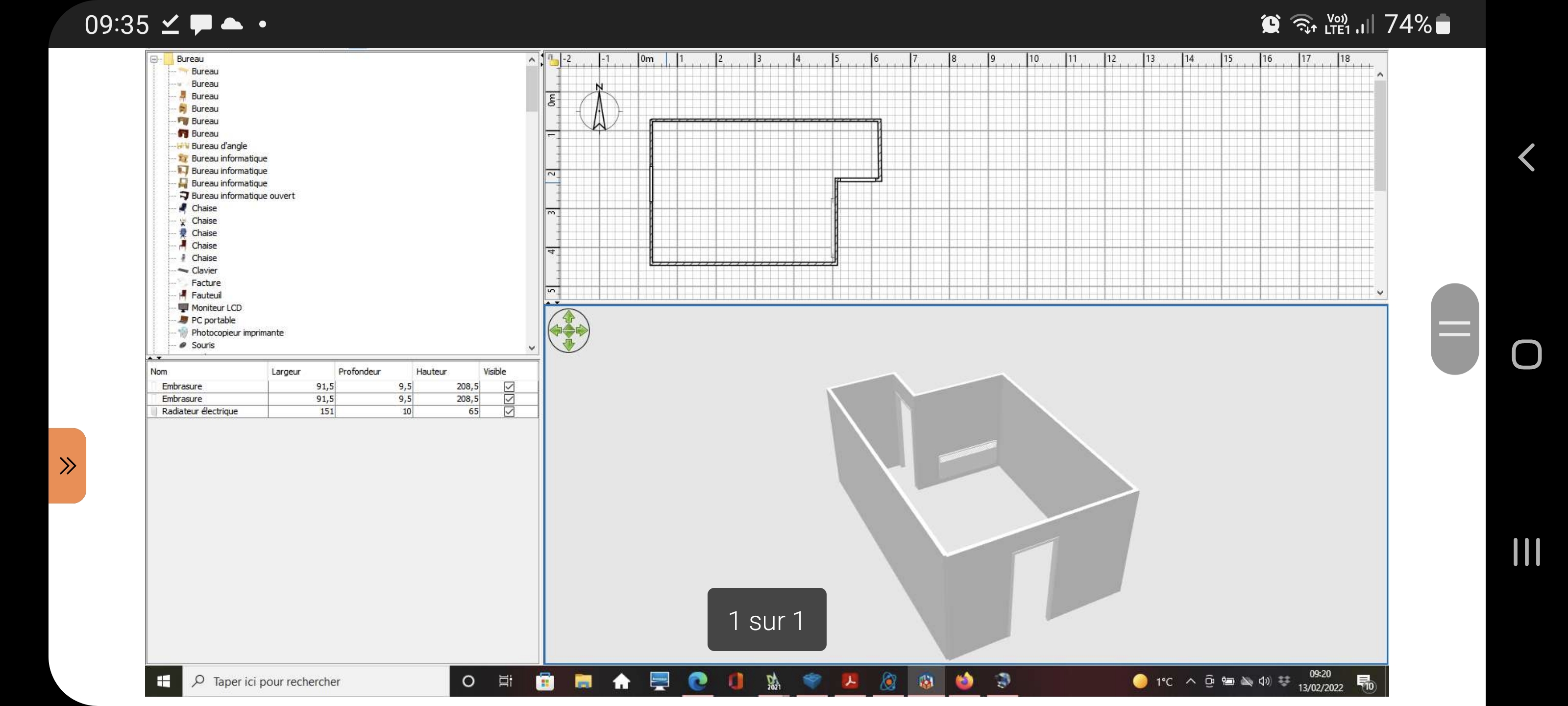Click the weather 1°C widget in the taskbar
Image resolution: width=1568 pixels, height=706 pixels.
point(1153,681)
